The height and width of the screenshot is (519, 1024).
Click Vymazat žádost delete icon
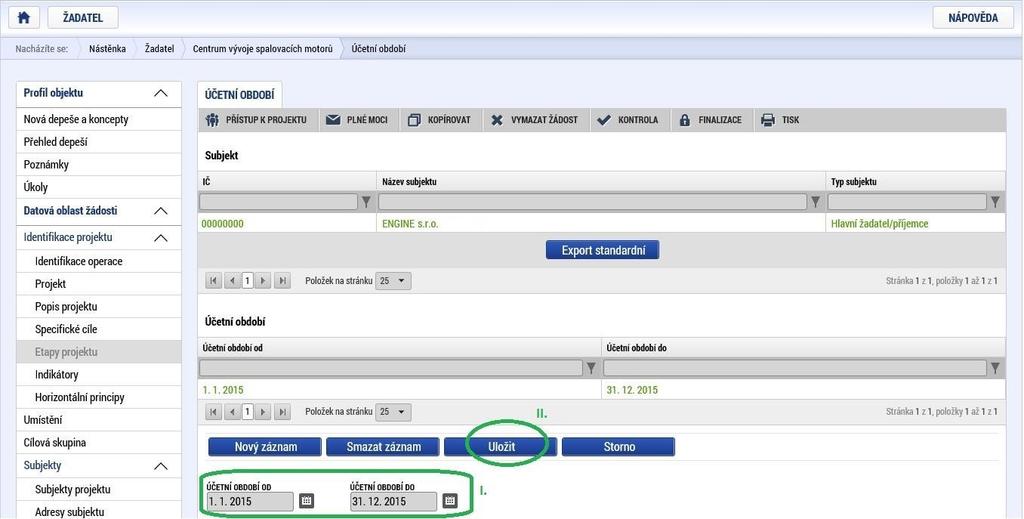pos(497,120)
